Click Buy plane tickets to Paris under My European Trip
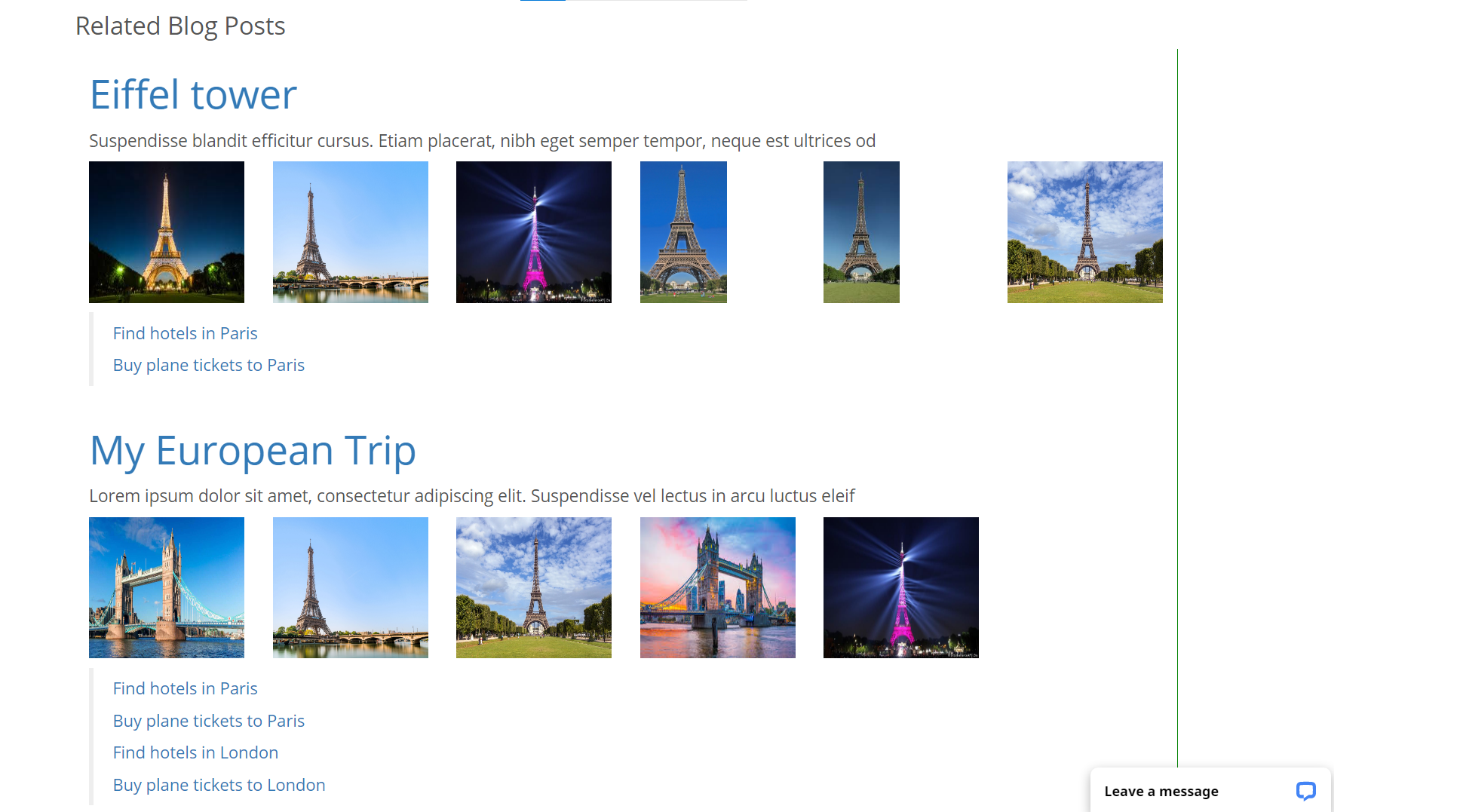Viewport: 1460px width, 812px height. [209, 720]
